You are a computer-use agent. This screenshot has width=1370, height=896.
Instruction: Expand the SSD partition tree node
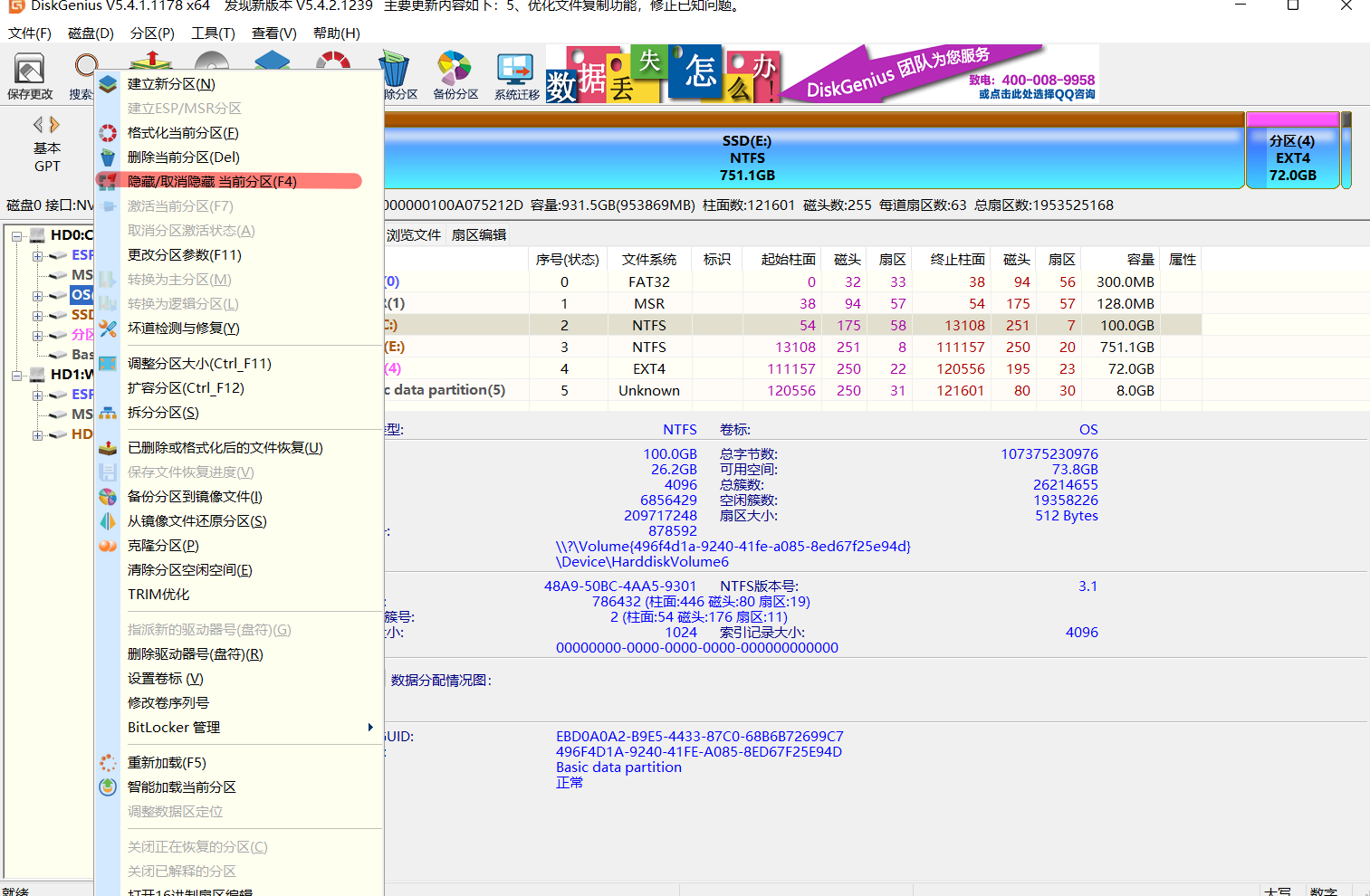tap(37, 315)
